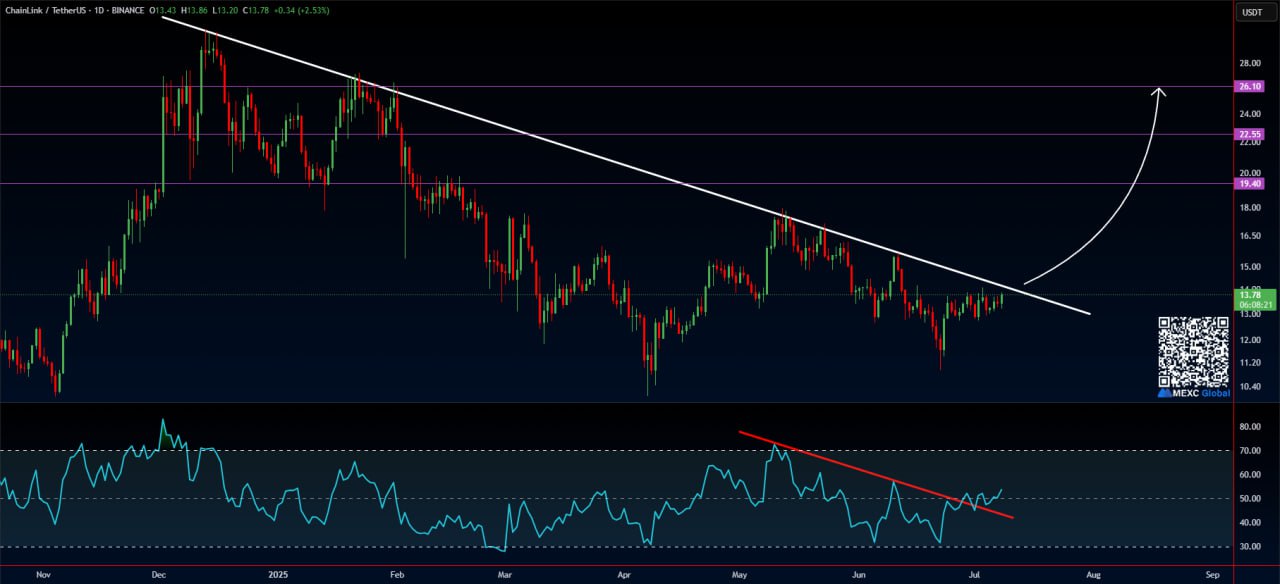Click the Dec label on time axis
Viewport: 1280px width, 584px height.
[x=158, y=575]
